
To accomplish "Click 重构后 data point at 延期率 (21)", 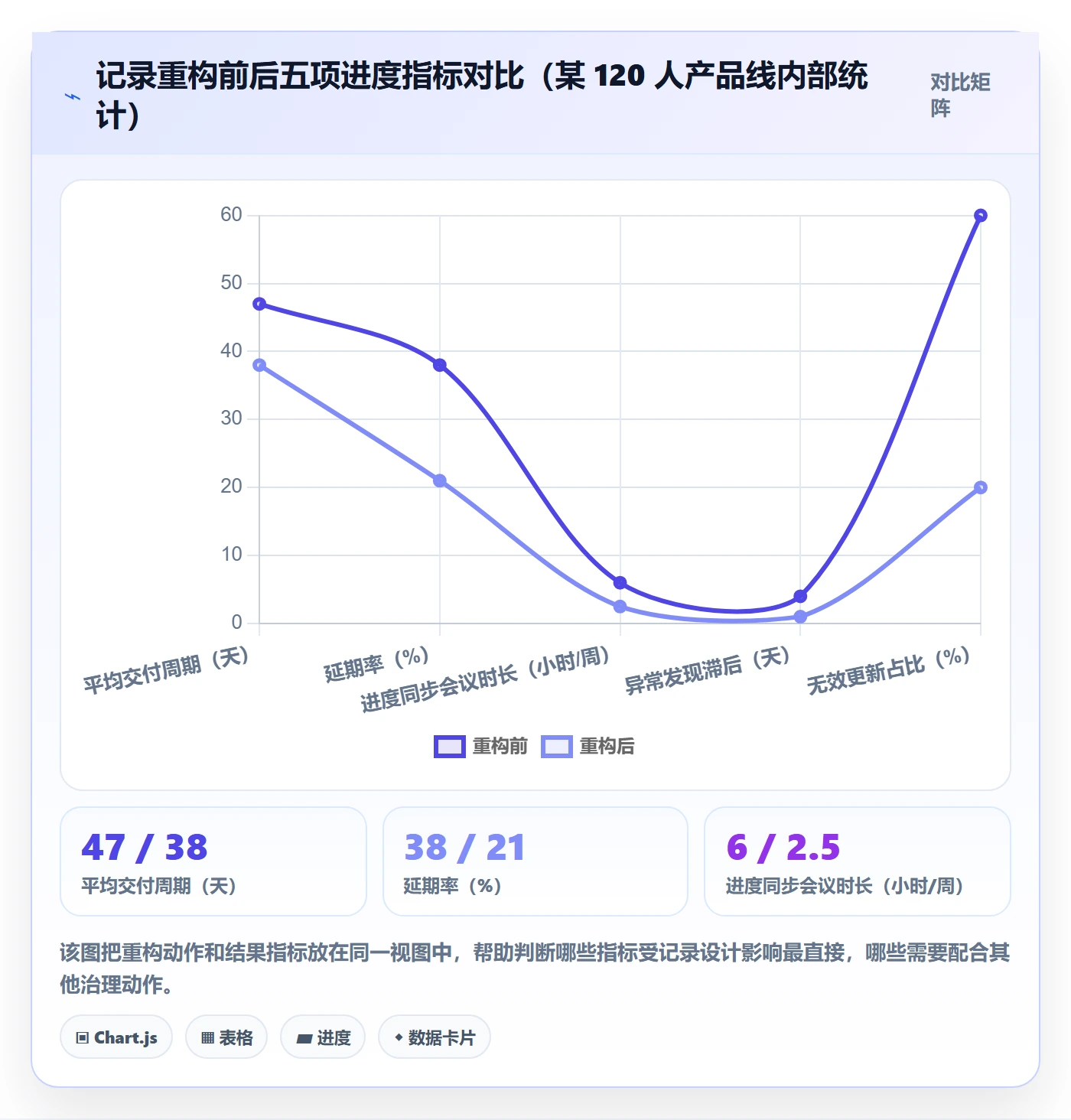I will pyautogui.click(x=440, y=480).
